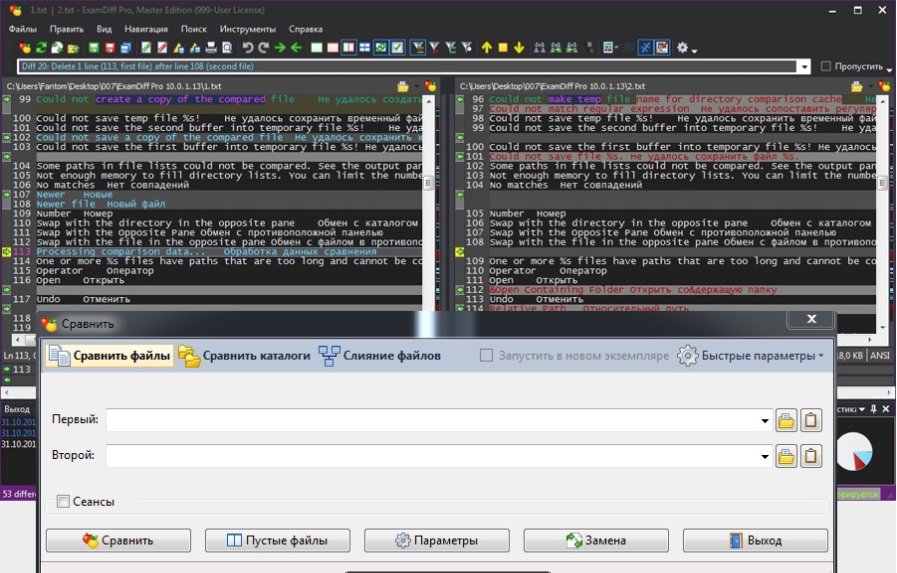The image size is (897, 573).
Task: Toggle the two-pane split view icon
Action: pyautogui.click(x=348, y=47)
